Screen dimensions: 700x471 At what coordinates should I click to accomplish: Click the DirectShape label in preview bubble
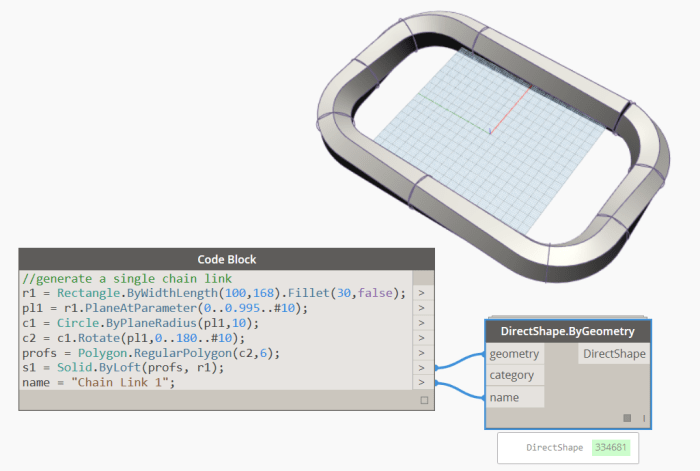[554, 447]
